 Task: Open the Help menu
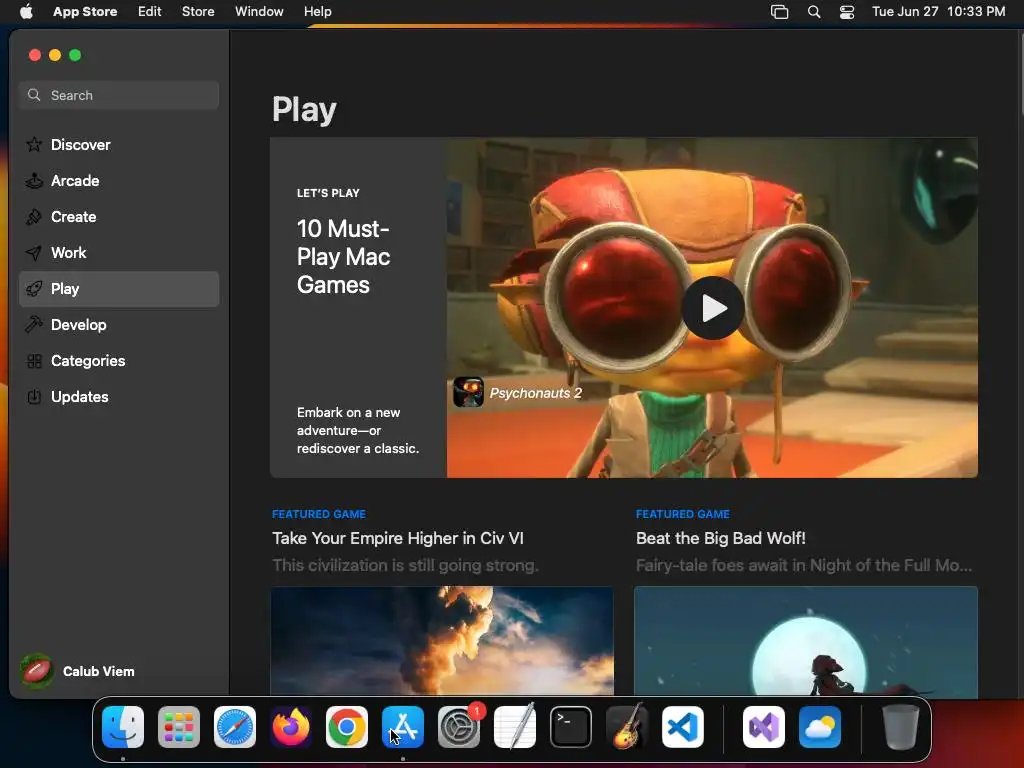tap(317, 12)
